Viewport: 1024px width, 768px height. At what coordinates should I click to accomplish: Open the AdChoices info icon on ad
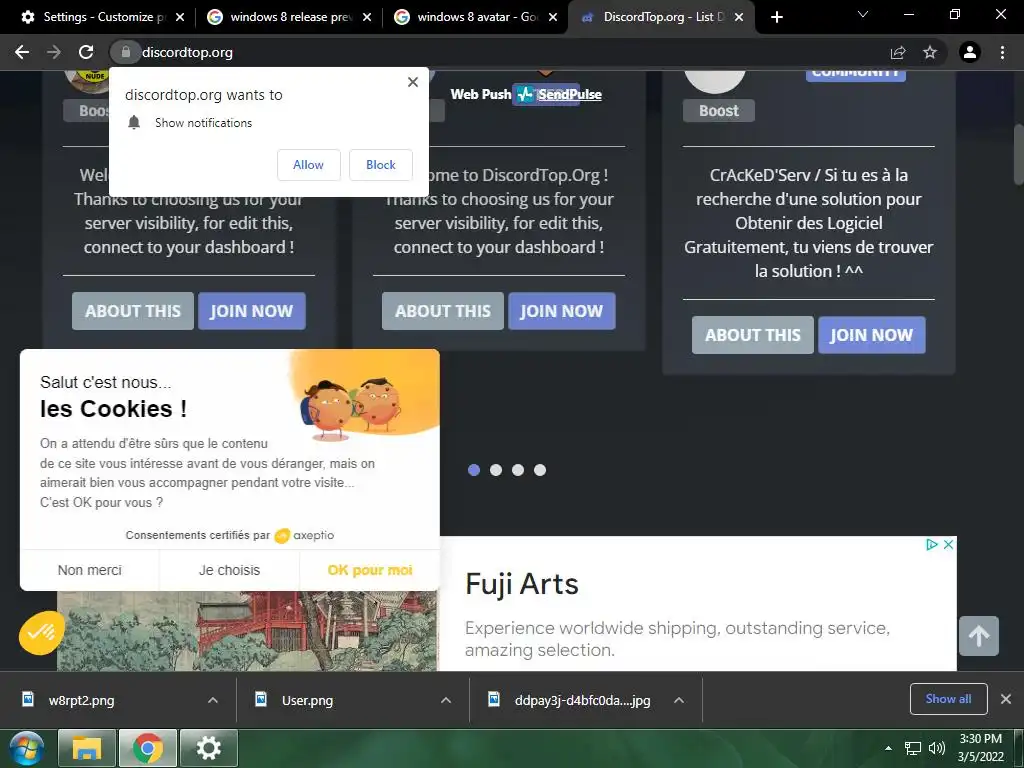tap(932, 545)
